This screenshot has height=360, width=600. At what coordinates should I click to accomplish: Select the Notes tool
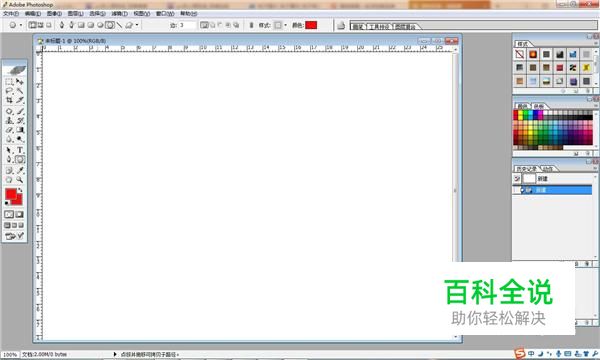pyautogui.click(x=9, y=171)
